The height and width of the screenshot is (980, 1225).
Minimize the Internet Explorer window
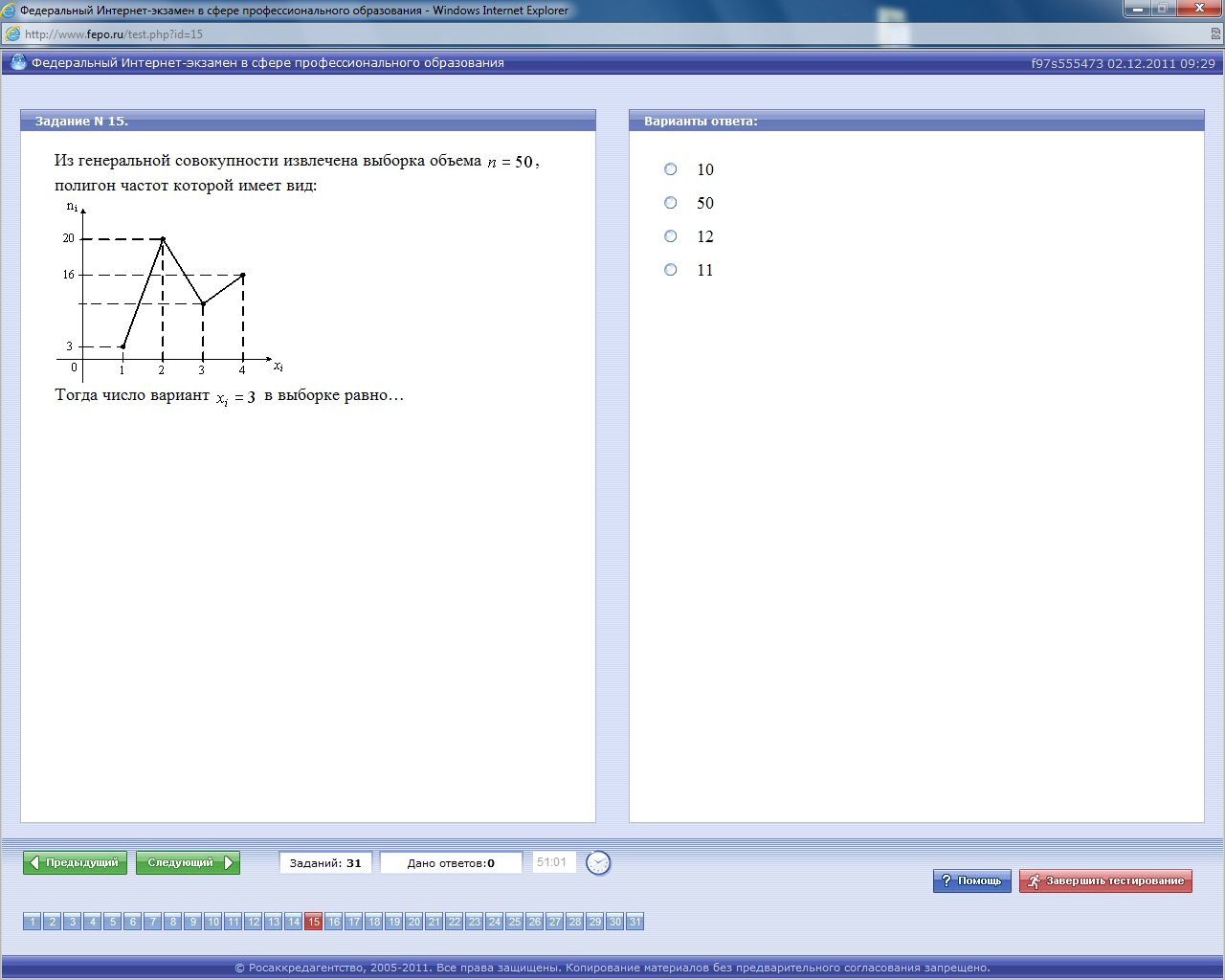(1137, 9)
